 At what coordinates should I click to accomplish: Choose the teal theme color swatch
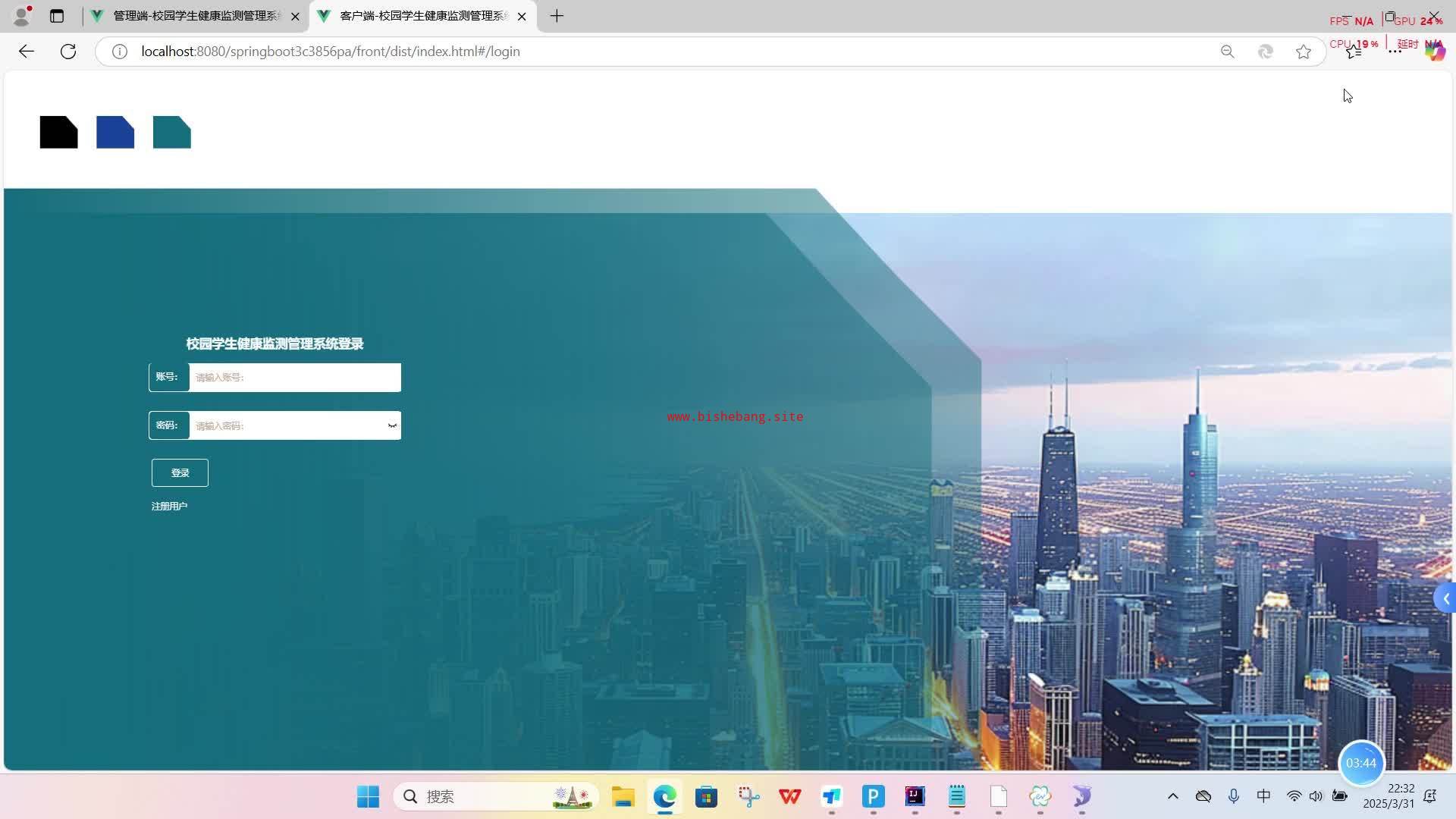click(x=172, y=132)
